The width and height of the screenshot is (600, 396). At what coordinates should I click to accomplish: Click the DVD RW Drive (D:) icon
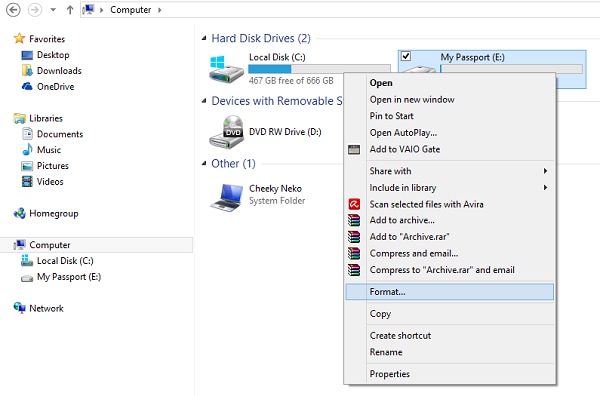[227, 132]
